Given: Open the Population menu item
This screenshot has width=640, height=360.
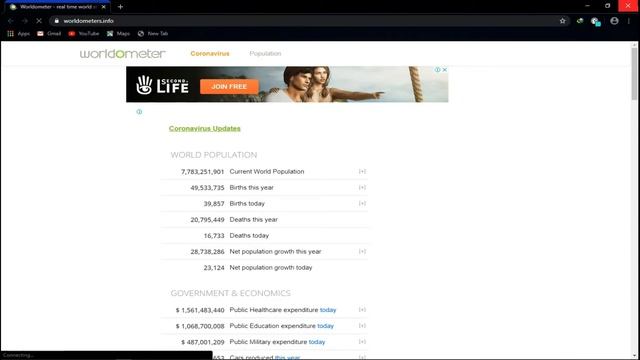Looking at the screenshot, I should click(x=265, y=53).
